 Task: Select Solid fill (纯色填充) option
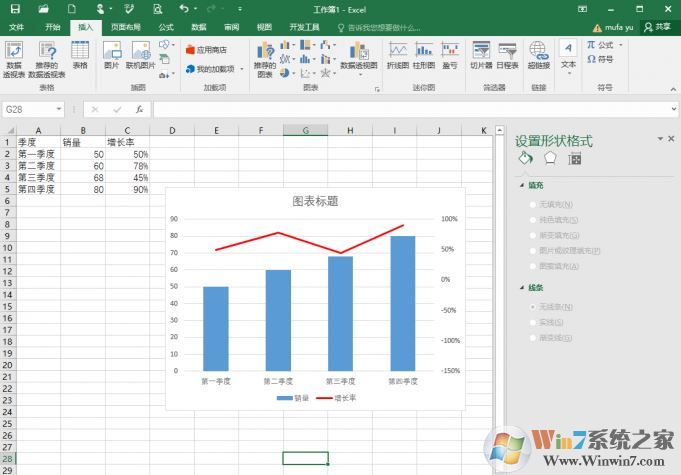[x=554, y=220]
